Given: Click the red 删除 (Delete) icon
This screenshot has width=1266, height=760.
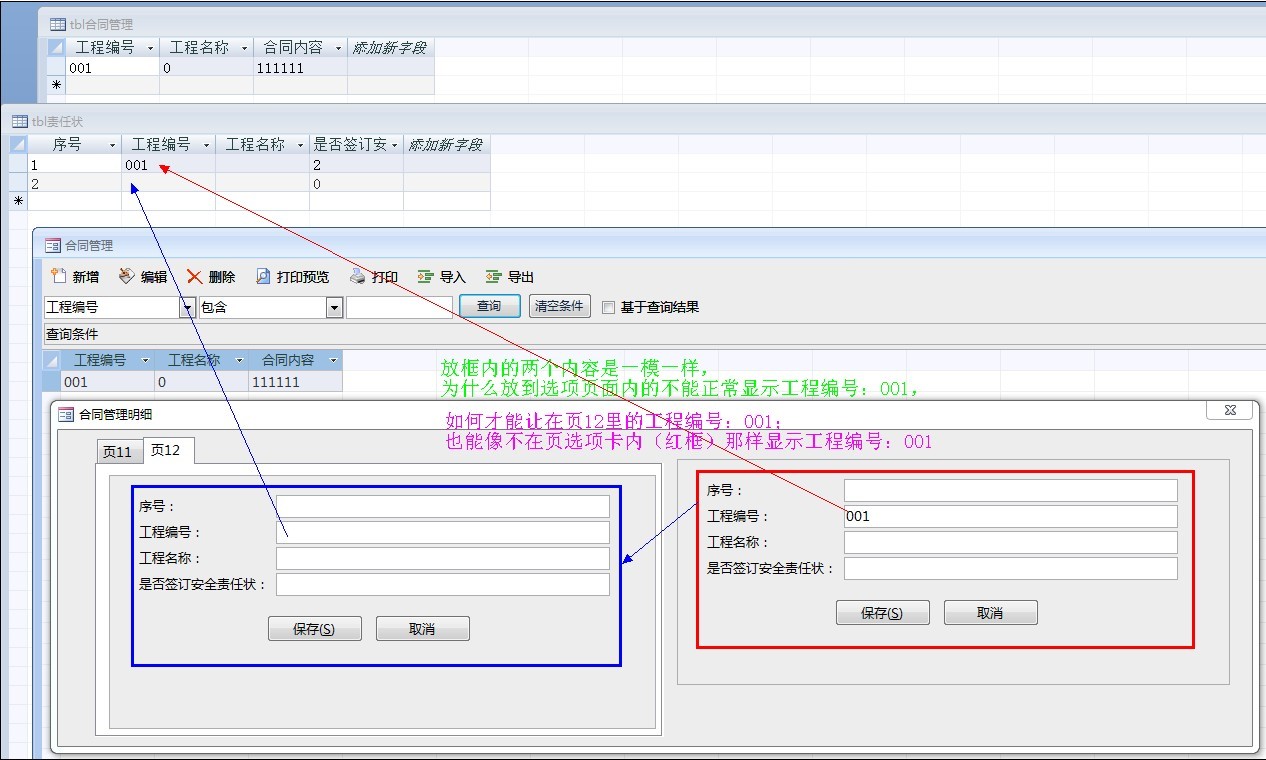Looking at the screenshot, I should pos(194,277).
